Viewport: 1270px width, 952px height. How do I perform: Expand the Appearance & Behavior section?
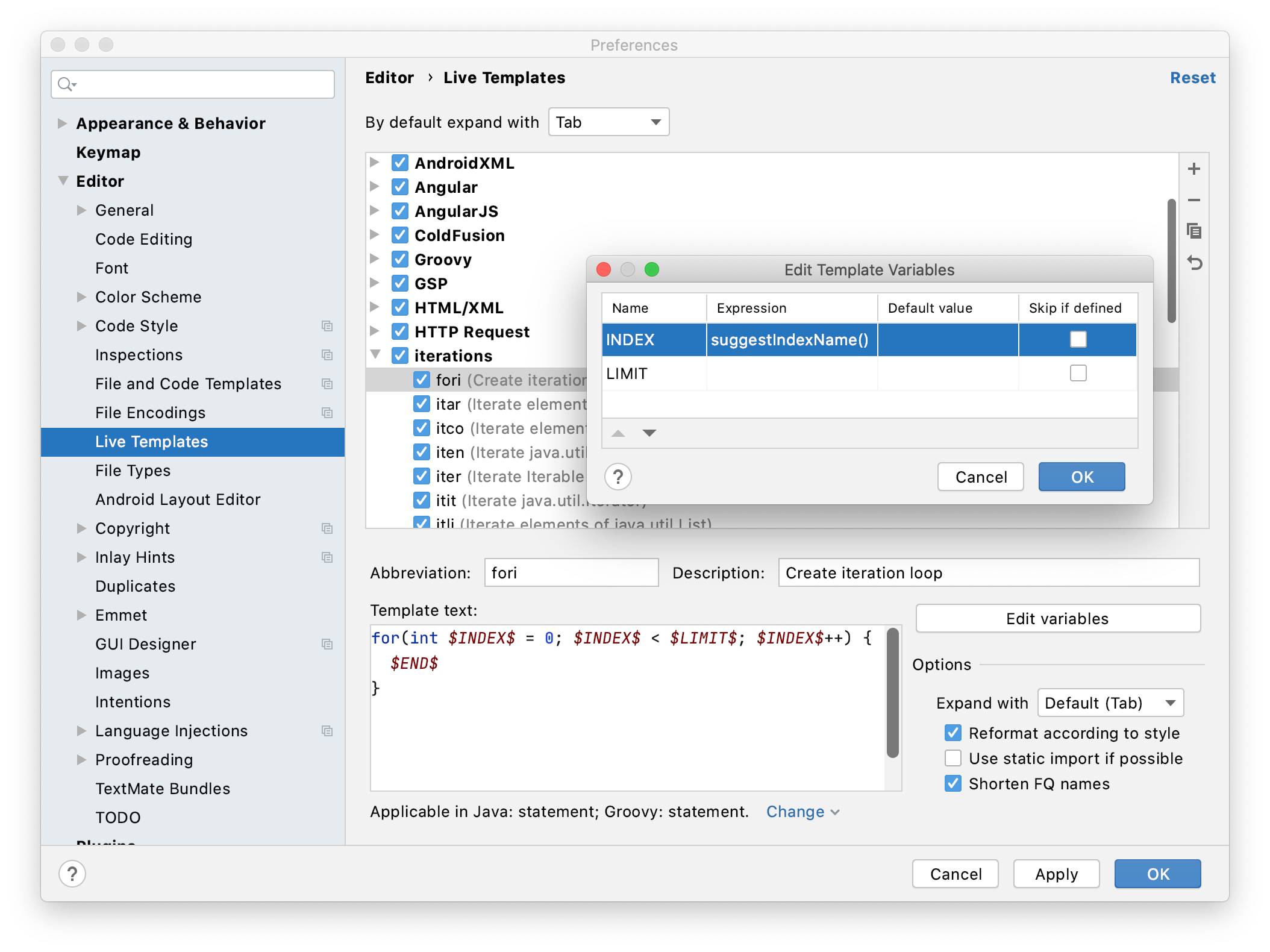point(64,123)
